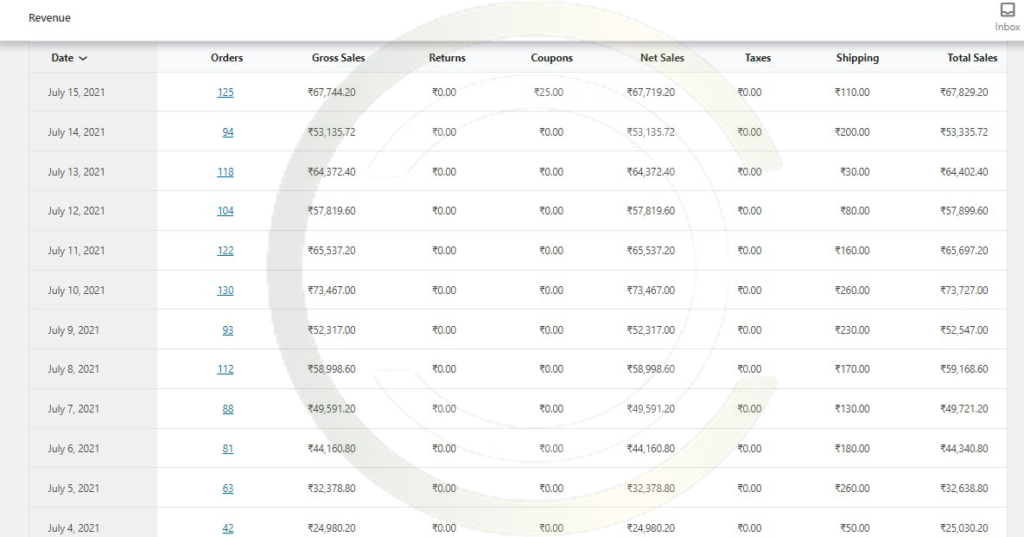Select the ₹30.00 shipping value

(x=855, y=172)
